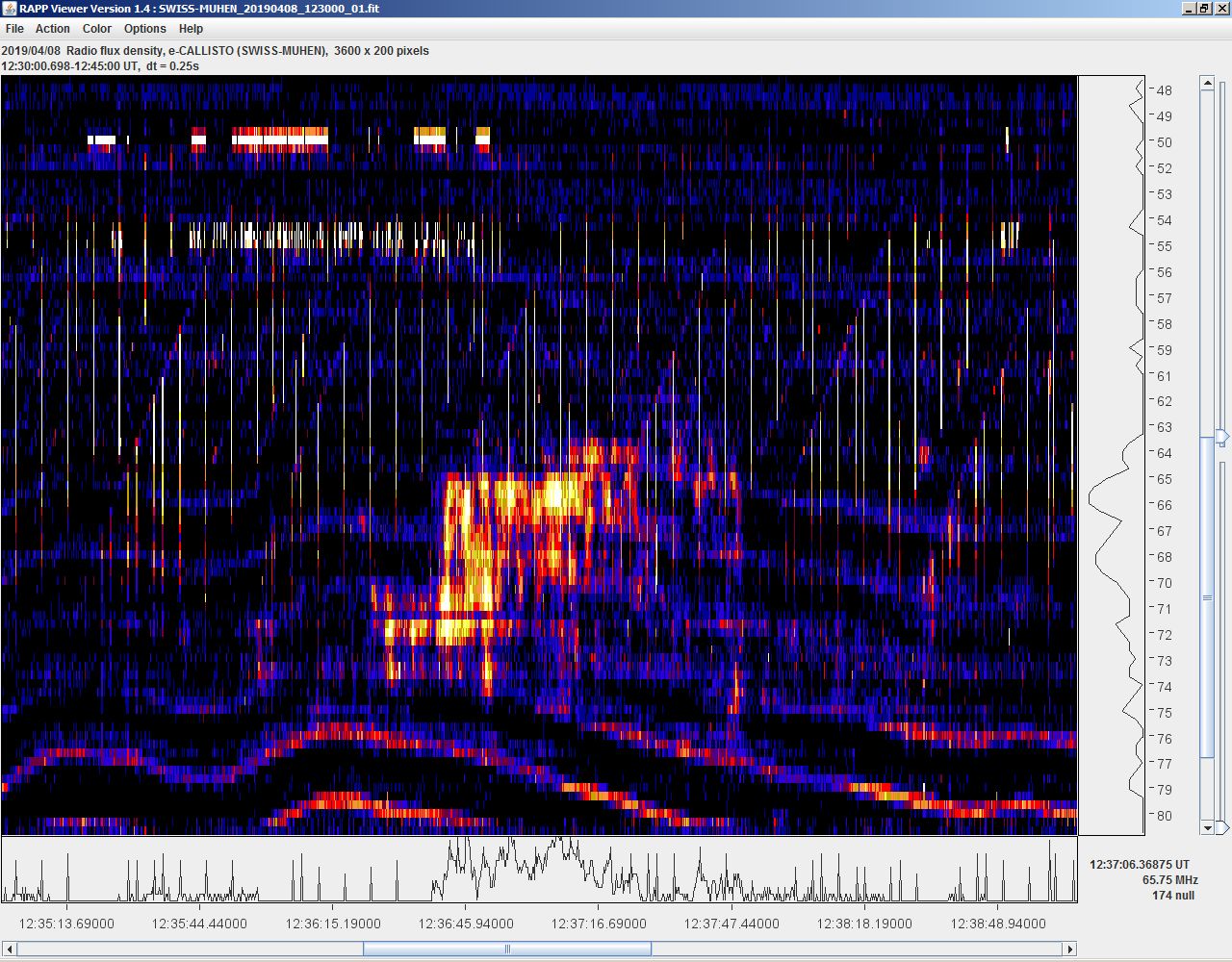Click the 50 frequency axis label
Viewport: 1232px width, 962px height.
(1165, 142)
